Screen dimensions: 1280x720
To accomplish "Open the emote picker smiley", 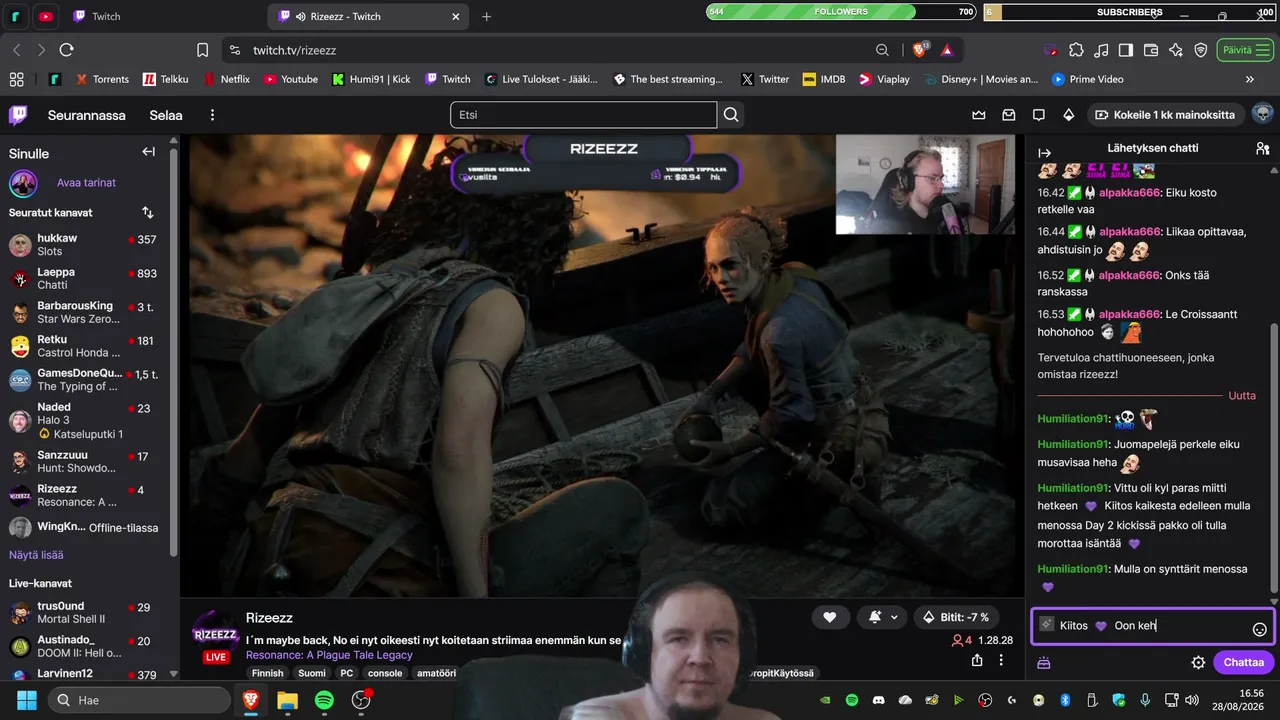I will (1260, 629).
